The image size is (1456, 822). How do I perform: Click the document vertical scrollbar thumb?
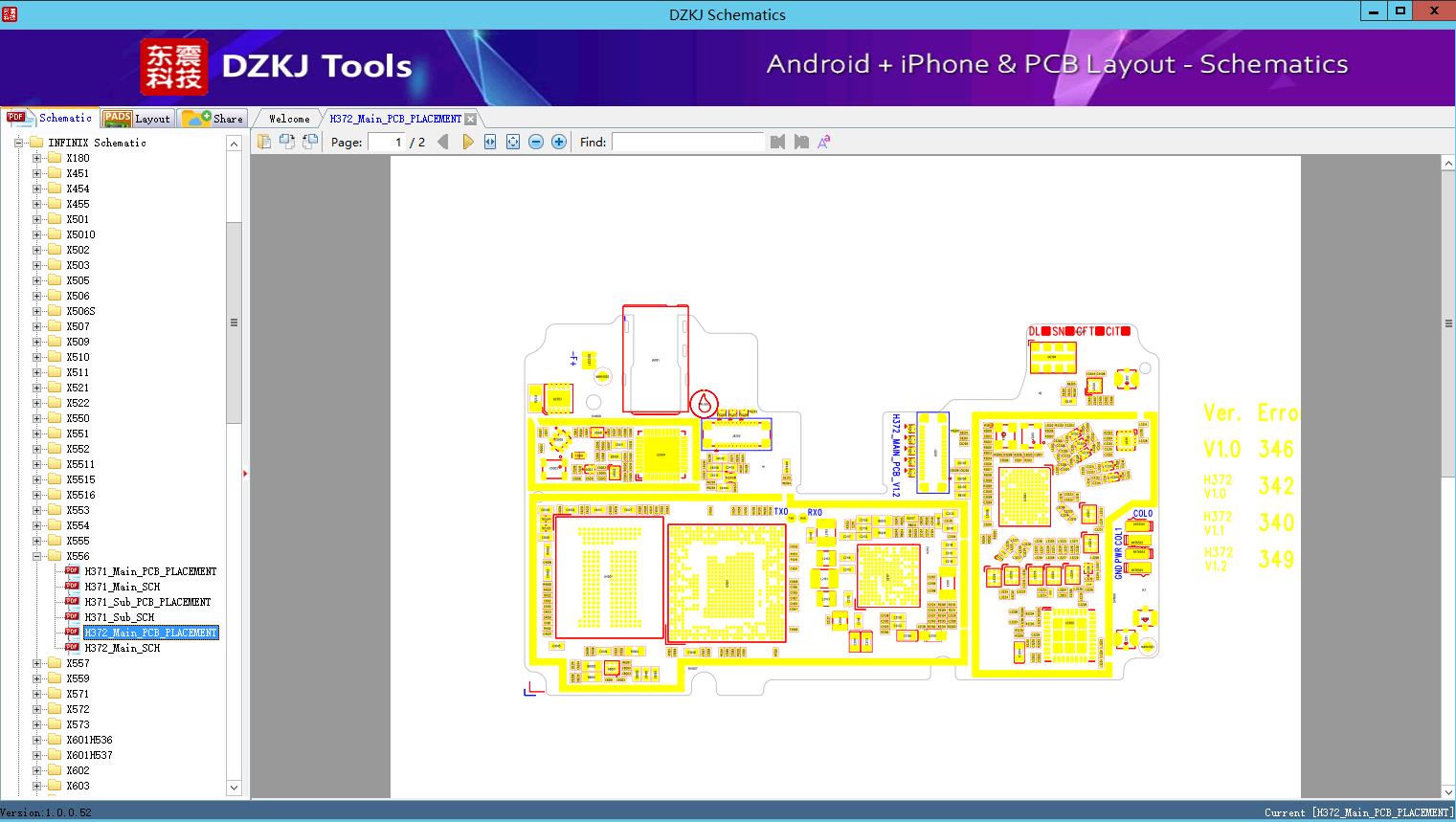(1447, 323)
